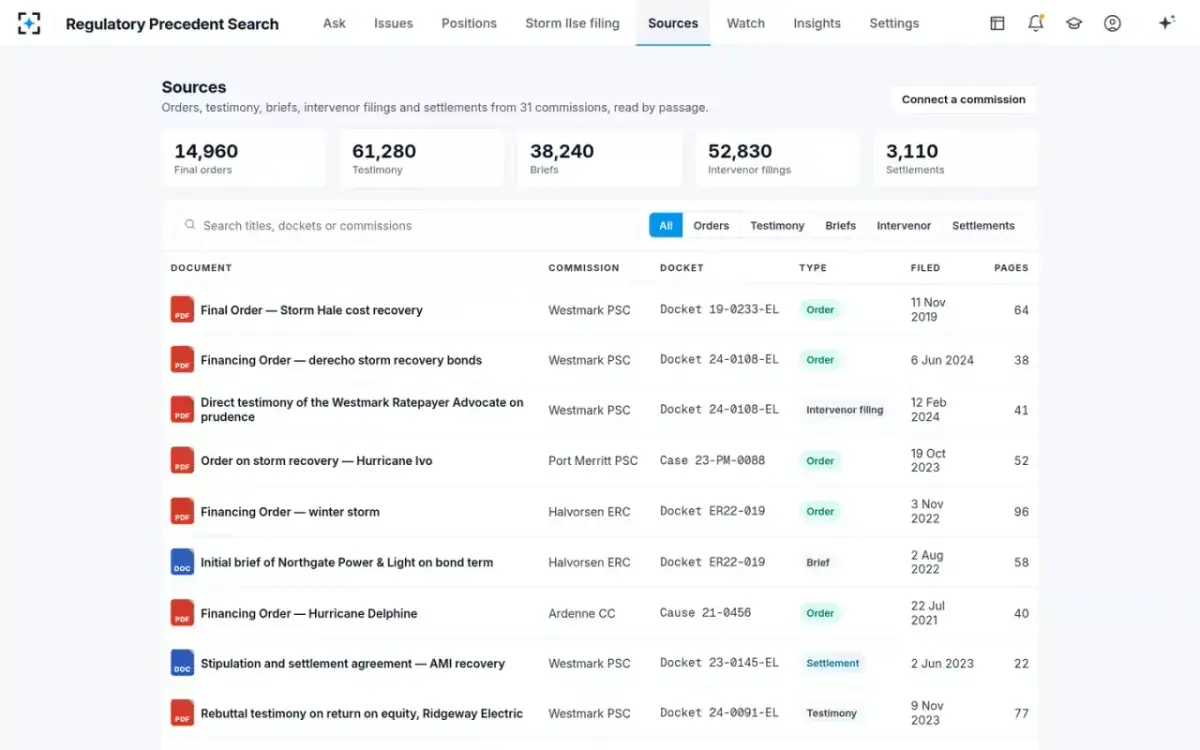This screenshot has width=1200, height=750.
Task: Switch to the Ask tab
Action: tap(334, 23)
